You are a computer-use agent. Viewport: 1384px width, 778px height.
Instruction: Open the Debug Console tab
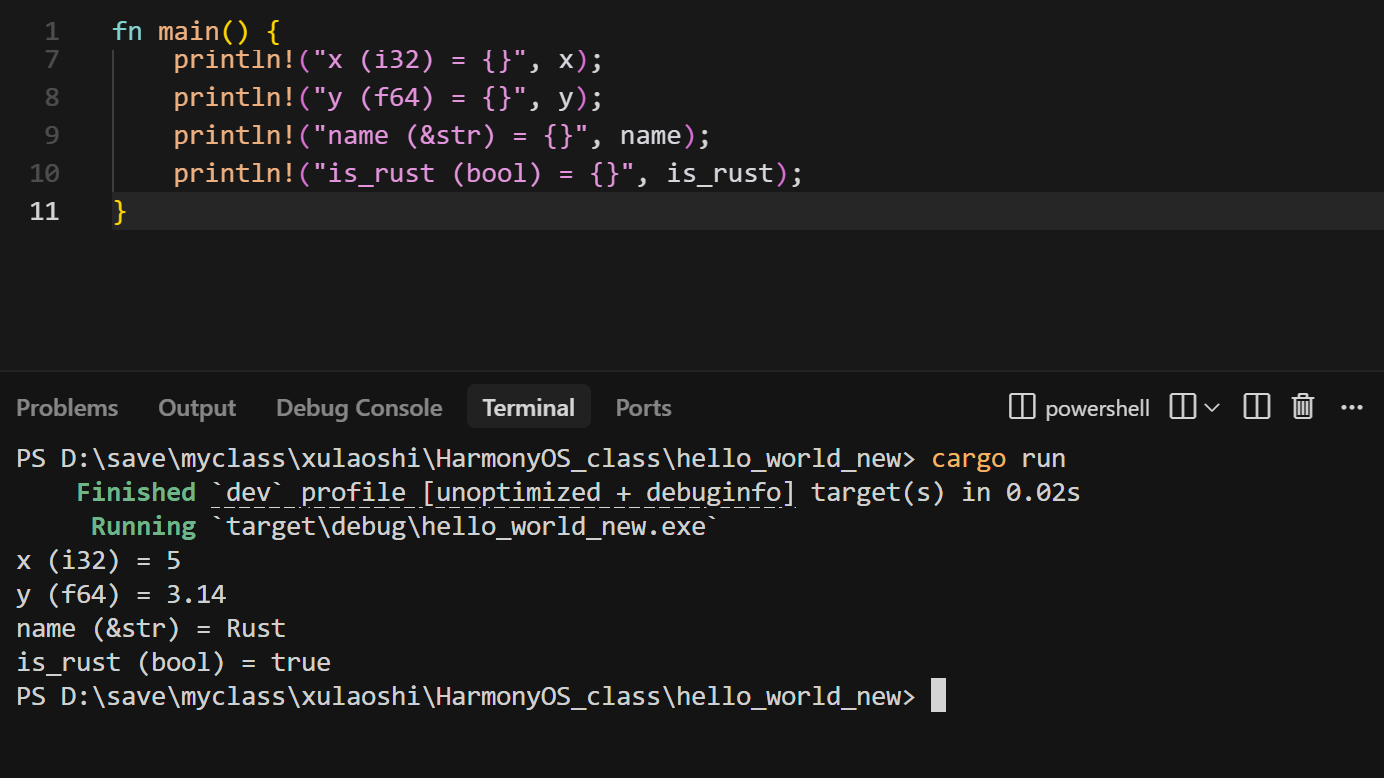359,408
